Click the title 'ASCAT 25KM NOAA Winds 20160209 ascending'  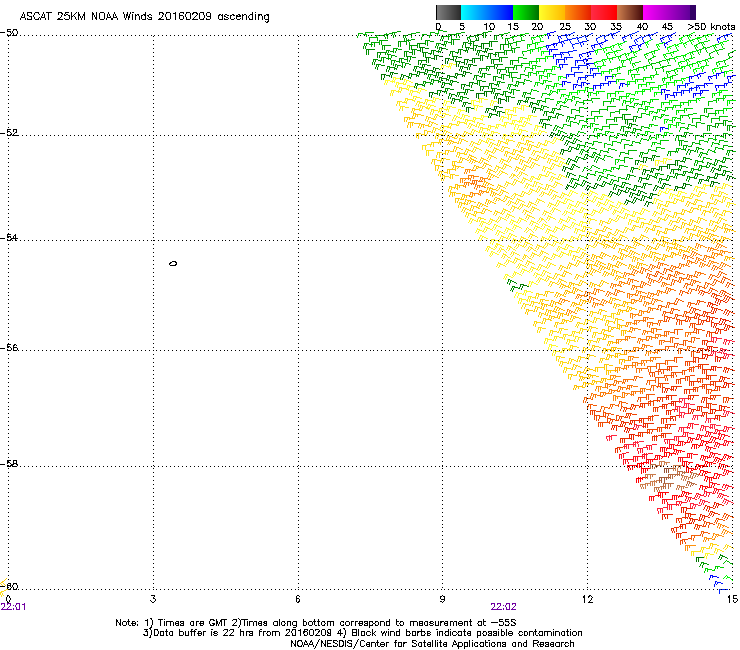[144, 17]
